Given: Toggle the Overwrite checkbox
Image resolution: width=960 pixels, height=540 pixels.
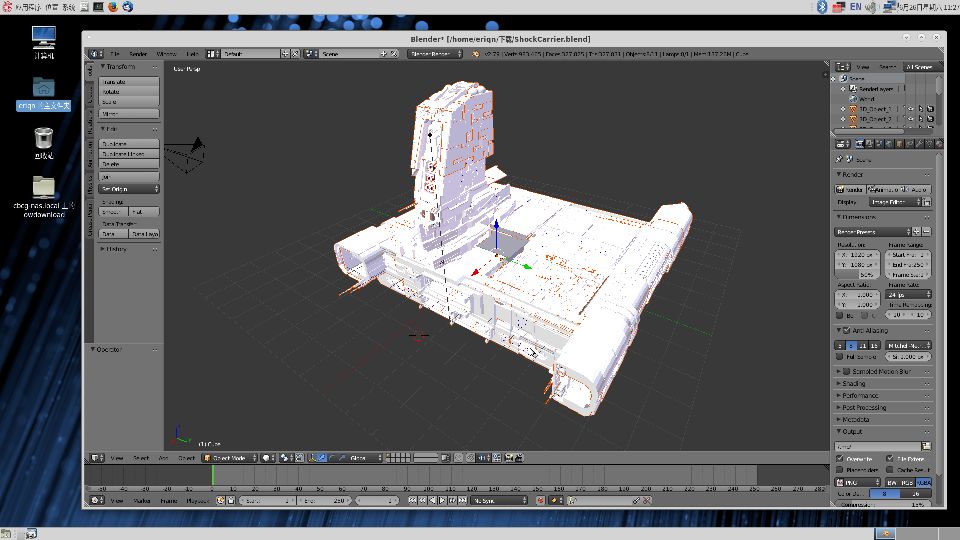Looking at the screenshot, I should (840, 458).
